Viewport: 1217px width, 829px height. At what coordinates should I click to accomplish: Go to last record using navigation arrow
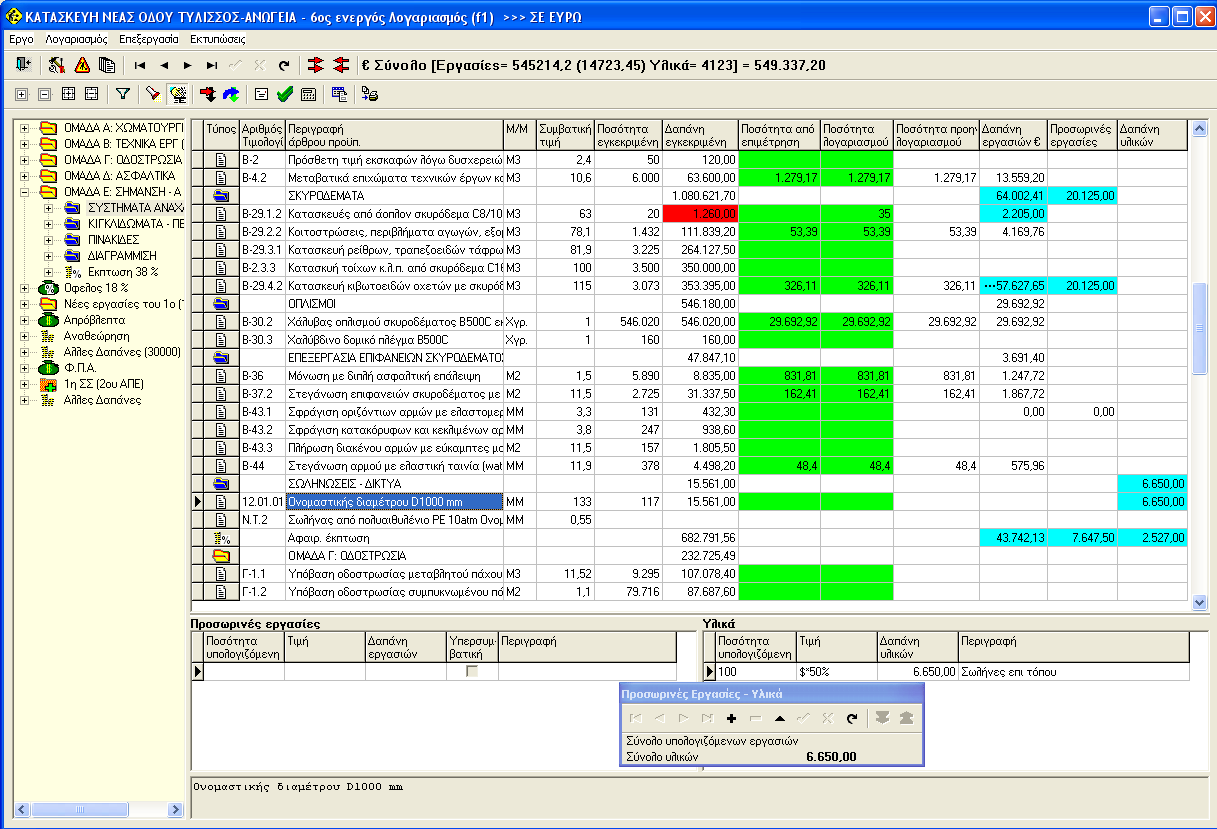click(212, 65)
